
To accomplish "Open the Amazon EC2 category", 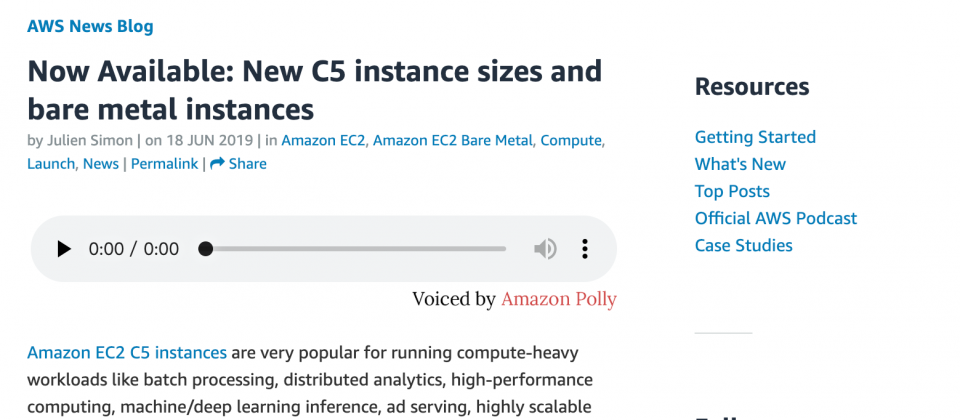I will (x=323, y=140).
